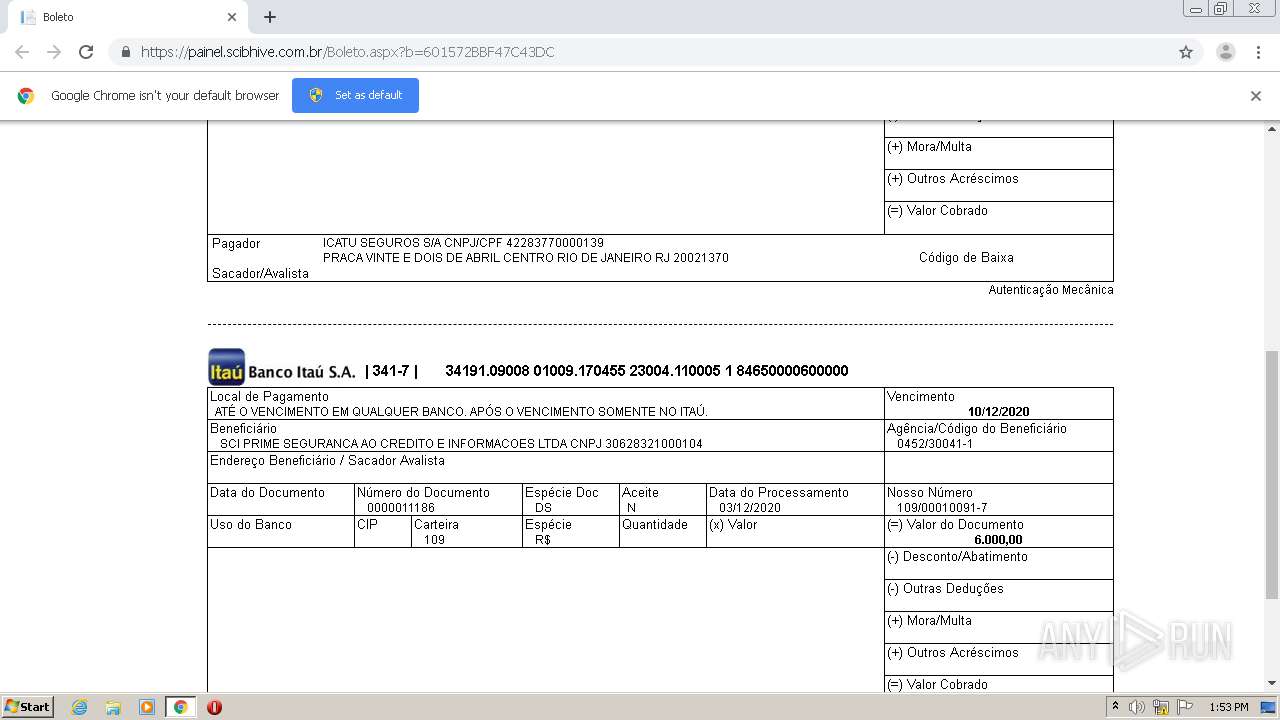This screenshot has height=720, width=1280.
Task: Click the PRACA VINTE E DOIS address line
Action: tap(526, 258)
